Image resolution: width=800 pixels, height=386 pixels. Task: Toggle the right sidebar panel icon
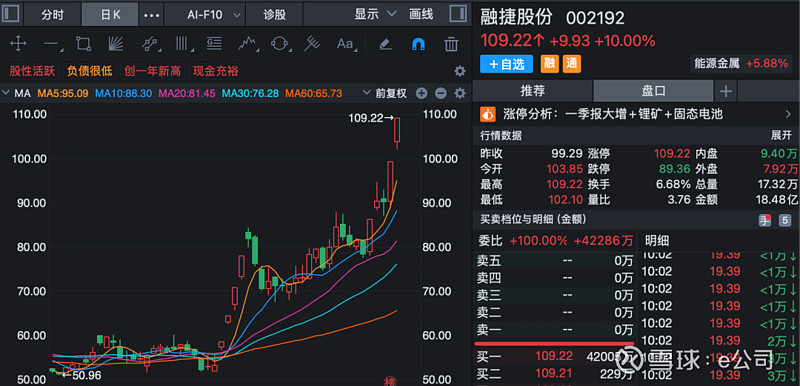pyautogui.click(x=458, y=13)
